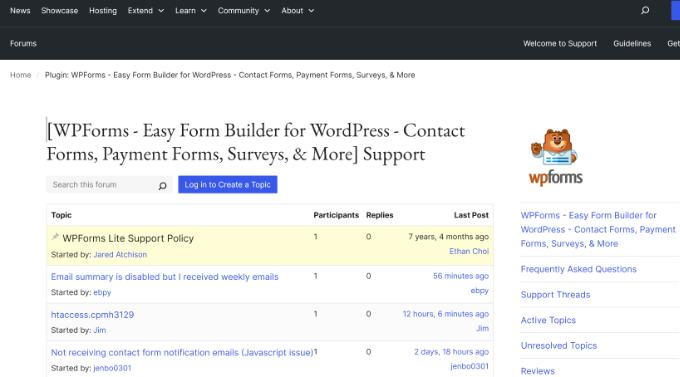Image resolution: width=680 pixels, height=377 pixels.
Task: Go to Forums in the sub-navigation
Action: 23,43
